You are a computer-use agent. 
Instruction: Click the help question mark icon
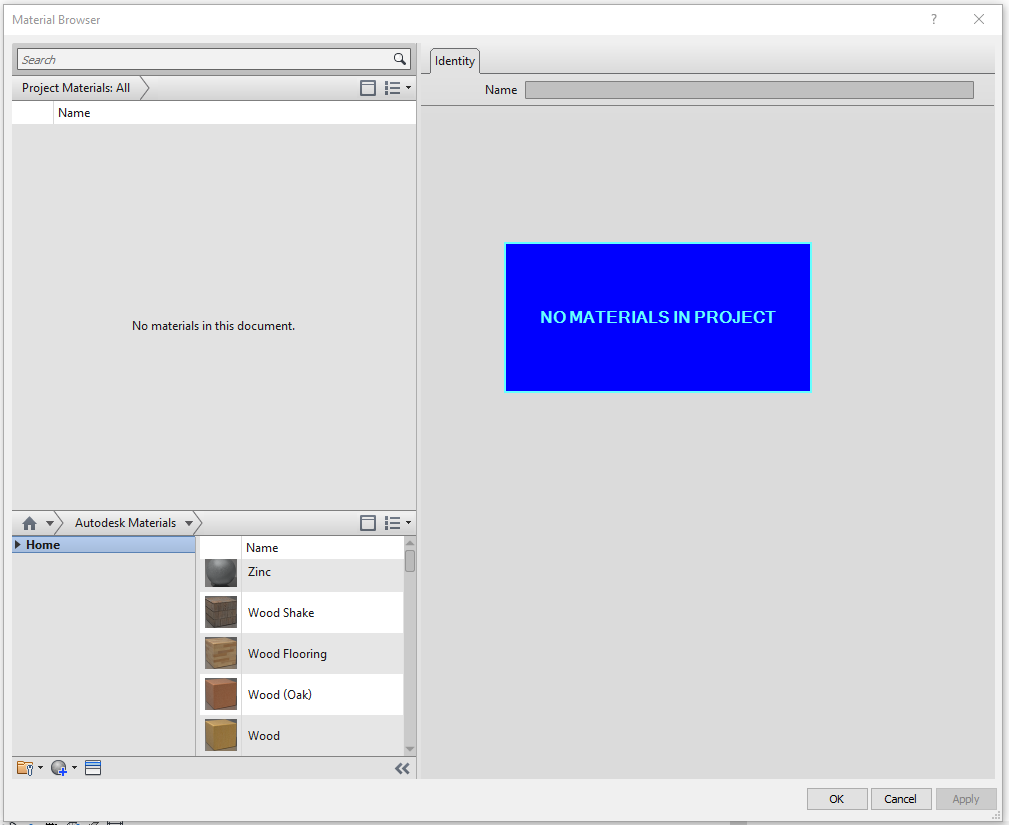(934, 19)
